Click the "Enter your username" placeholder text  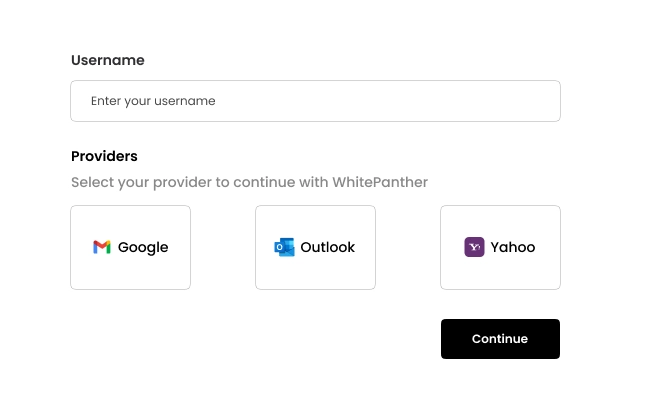153,101
